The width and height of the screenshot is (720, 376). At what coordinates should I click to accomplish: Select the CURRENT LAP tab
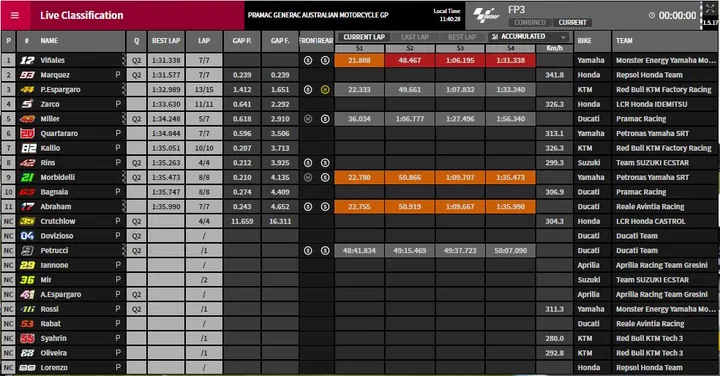(x=364, y=37)
